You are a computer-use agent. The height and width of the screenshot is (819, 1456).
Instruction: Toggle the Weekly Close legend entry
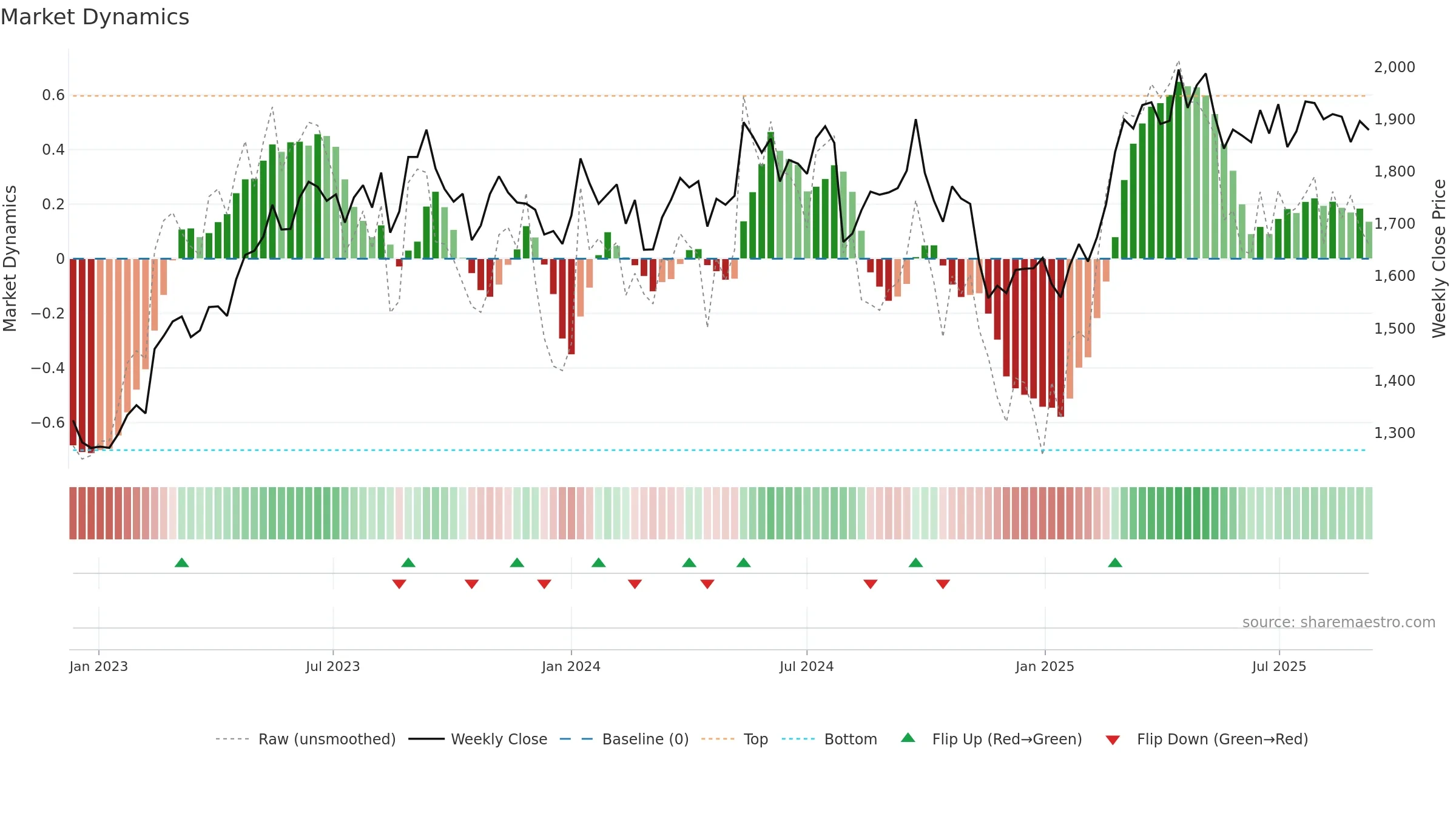[478, 739]
